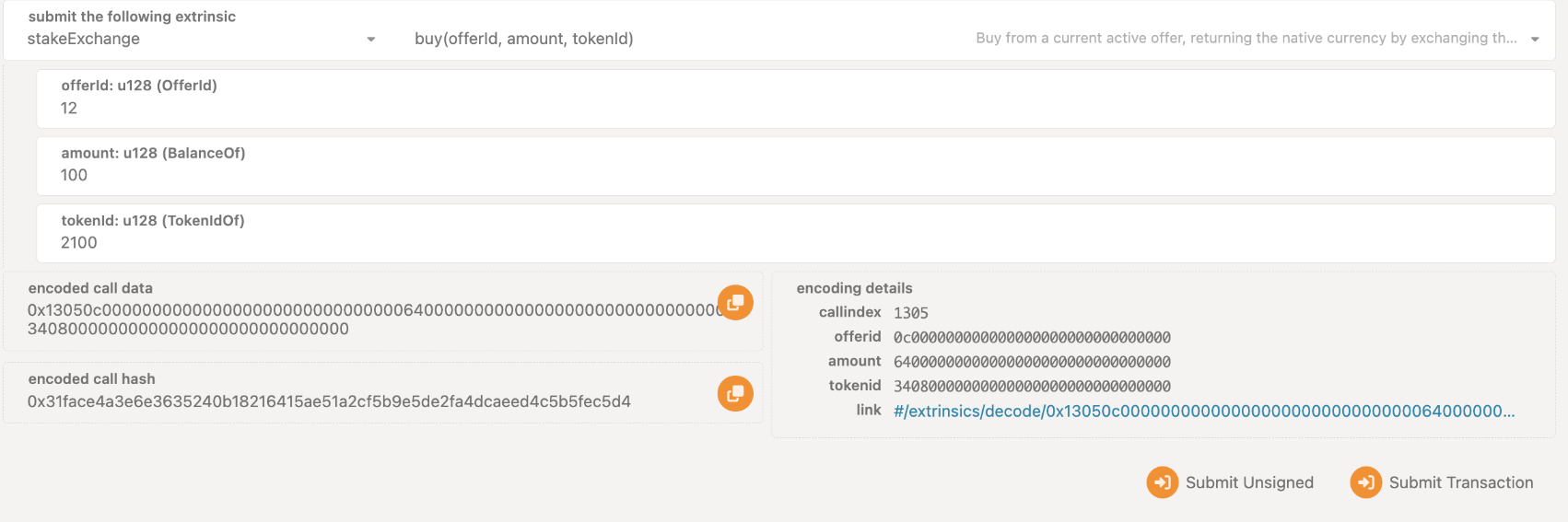Edit the offerId input field
The width and height of the screenshot is (1568, 522).
pos(796,99)
